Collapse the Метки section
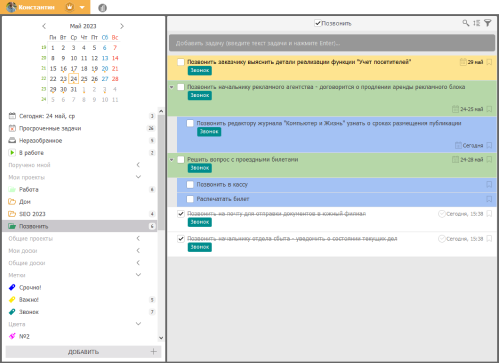Screen dimensions: 499x363 138,275
